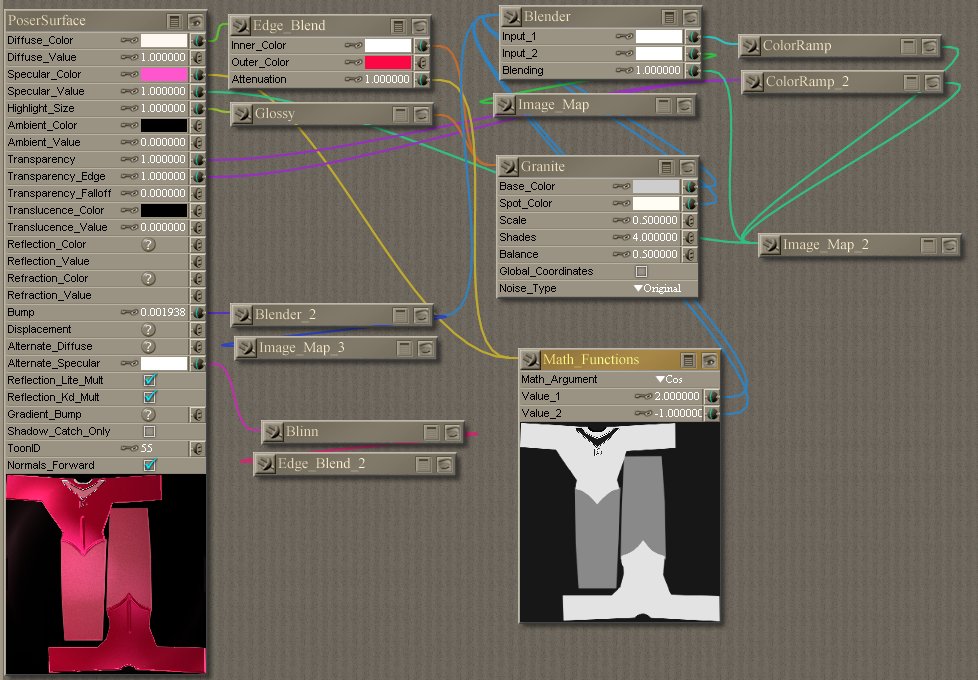Screen dimensions: 978x680
Task: Click the output plug icon on the Granite node
Action: 508,167
